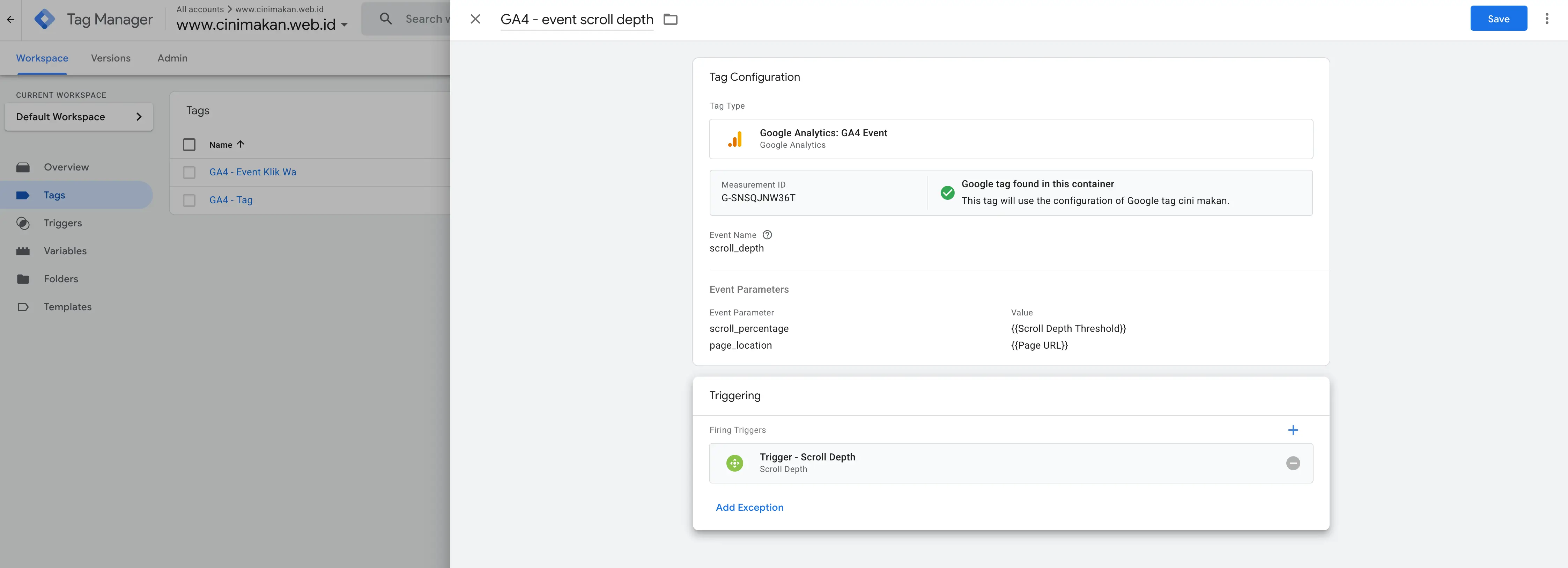Click the green checkmark Google tag found icon
This screenshot has height=568, width=1568.
coord(947,192)
